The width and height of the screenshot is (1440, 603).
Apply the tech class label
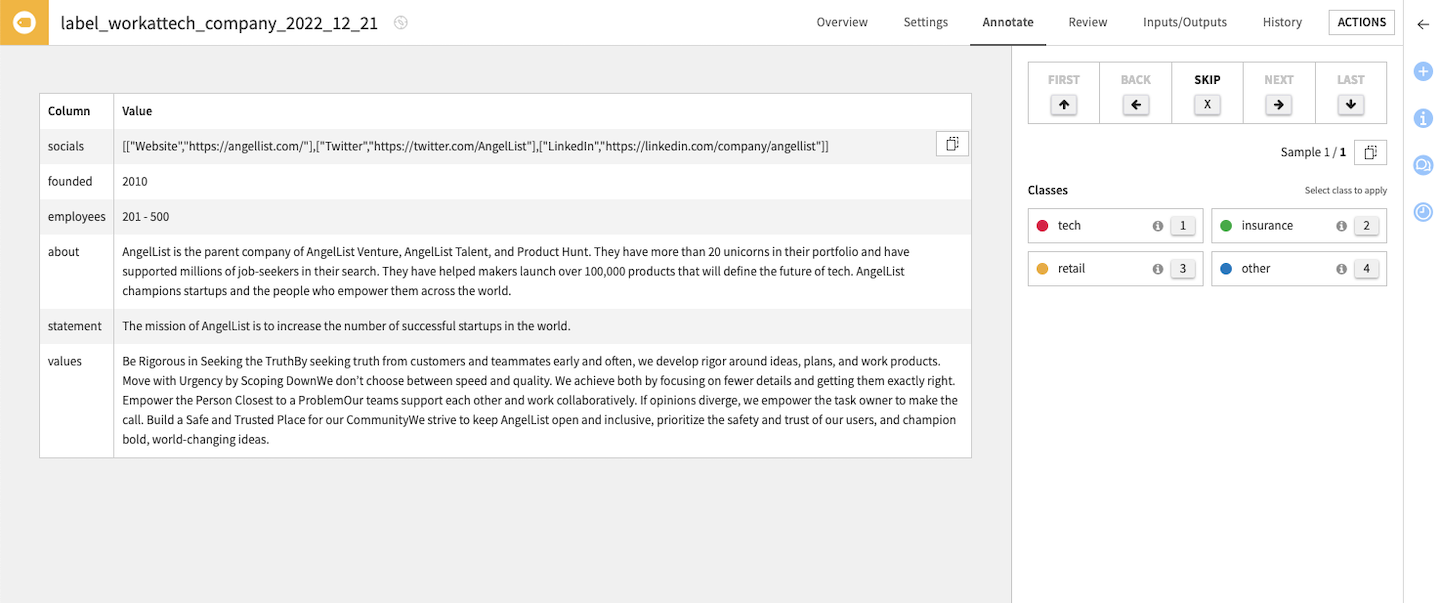tap(1116, 226)
